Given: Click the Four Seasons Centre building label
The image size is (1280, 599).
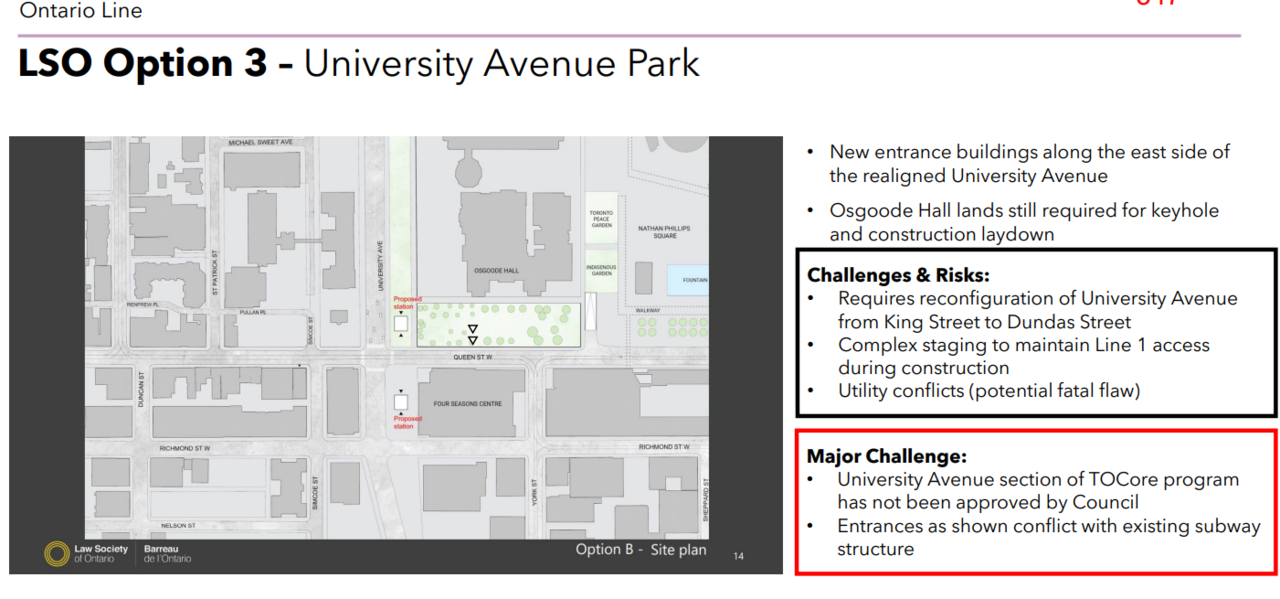Looking at the screenshot, I should [470, 405].
